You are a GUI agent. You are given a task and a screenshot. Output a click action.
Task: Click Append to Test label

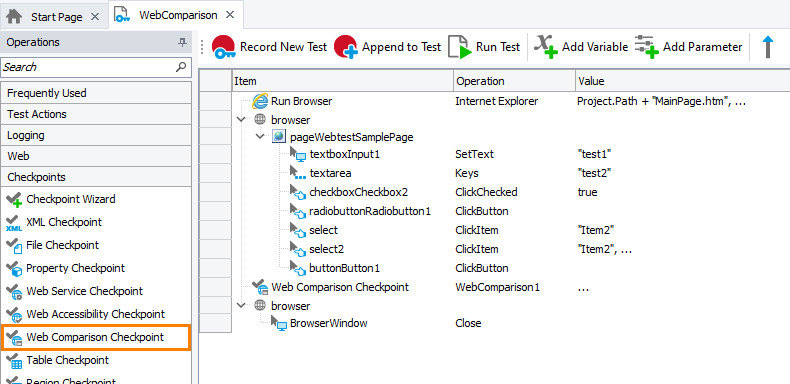point(402,47)
